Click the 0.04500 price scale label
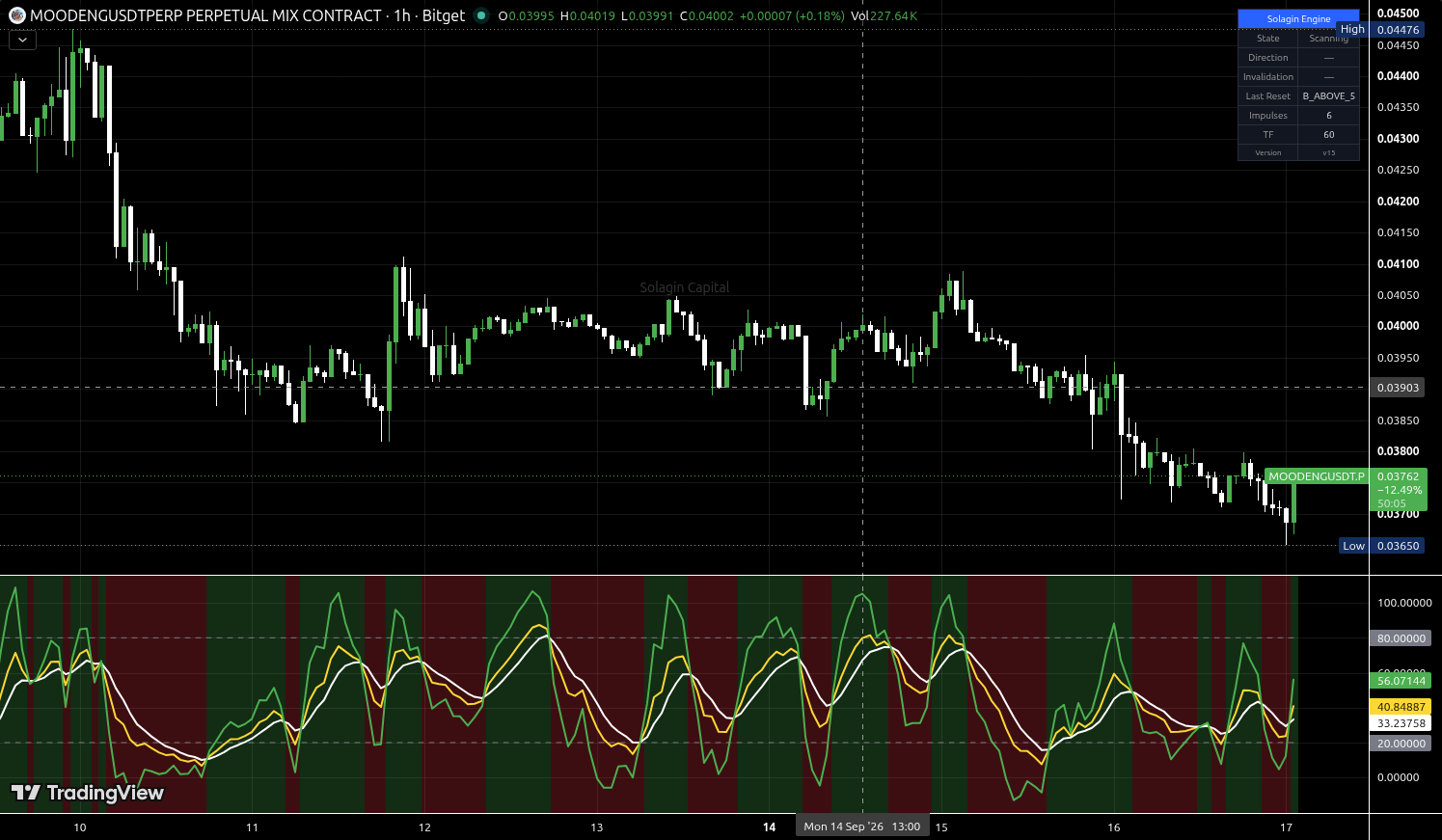1442x840 pixels. 1398,14
